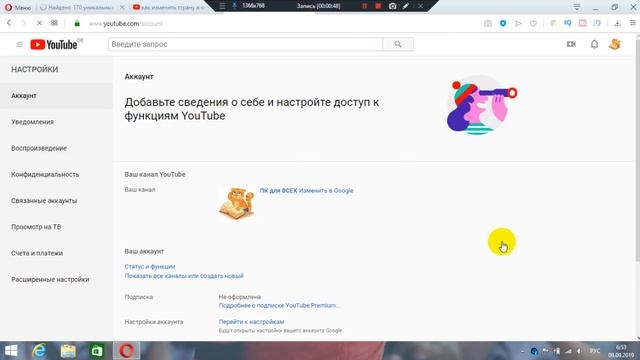Open 'Статус и функции' link
Viewport: 640px width, 360px height.
pos(150,267)
